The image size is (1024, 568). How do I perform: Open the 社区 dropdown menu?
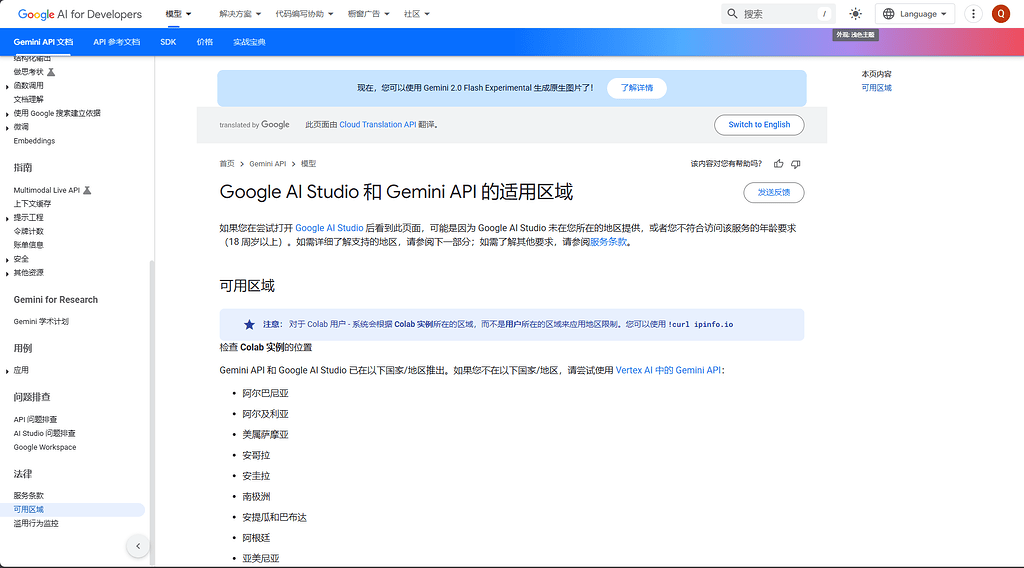point(417,14)
